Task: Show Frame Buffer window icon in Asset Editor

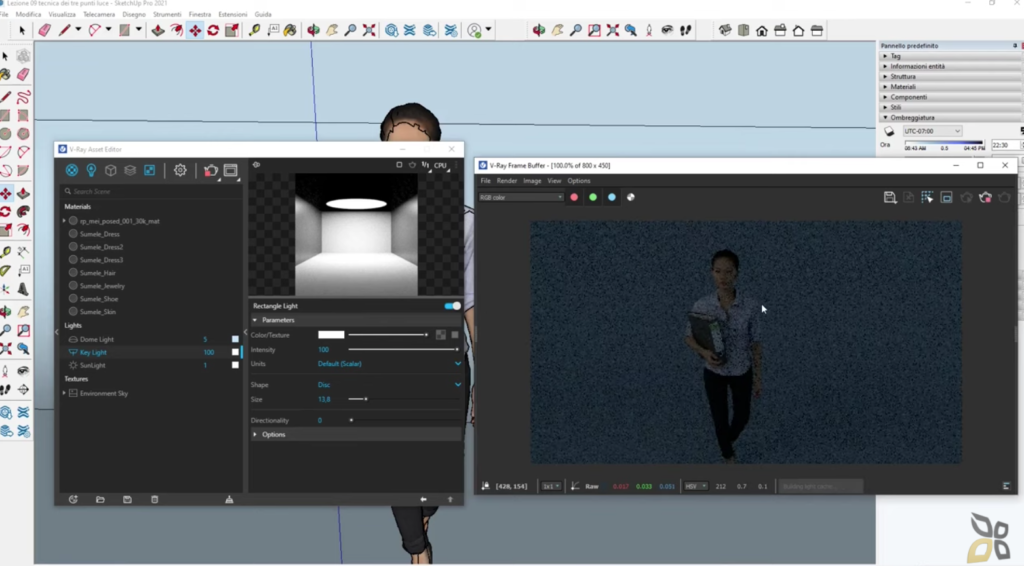Action: [x=231, y=170]
